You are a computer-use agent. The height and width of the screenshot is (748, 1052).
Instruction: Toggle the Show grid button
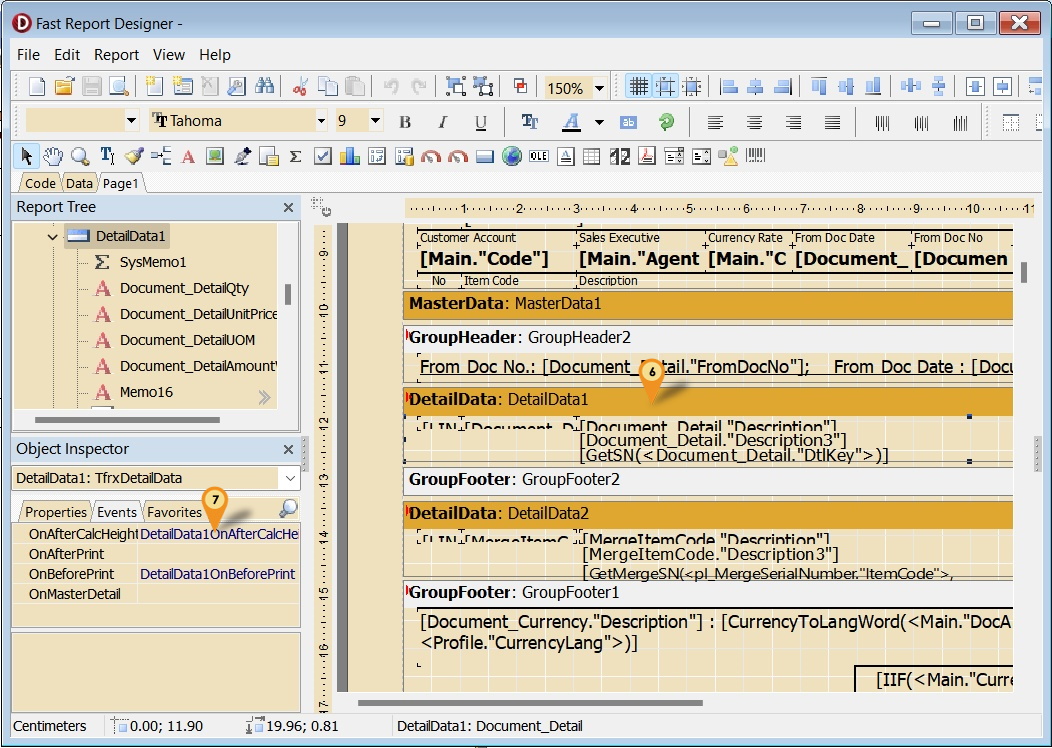tap(637, 87)
